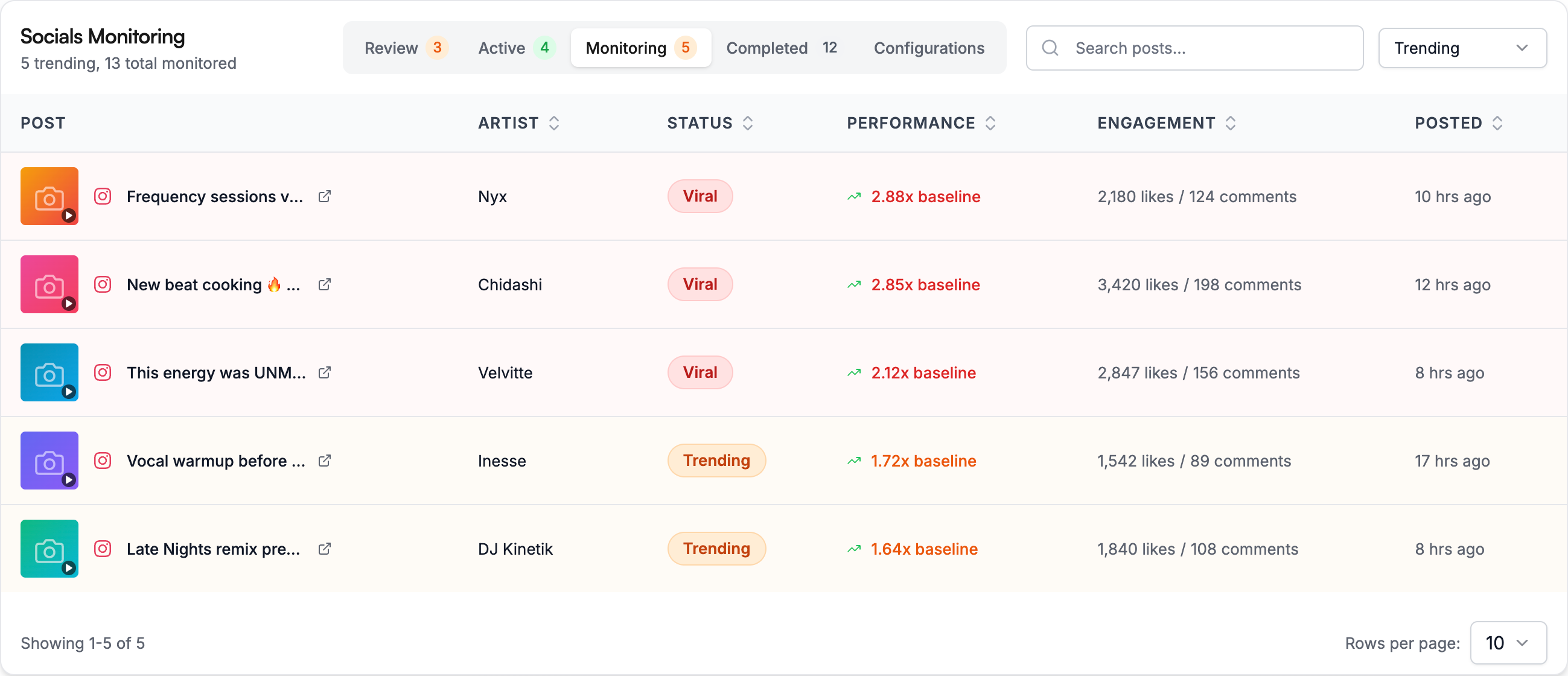Click Viral status badge for Chidashi

click(x=700, y=285)
